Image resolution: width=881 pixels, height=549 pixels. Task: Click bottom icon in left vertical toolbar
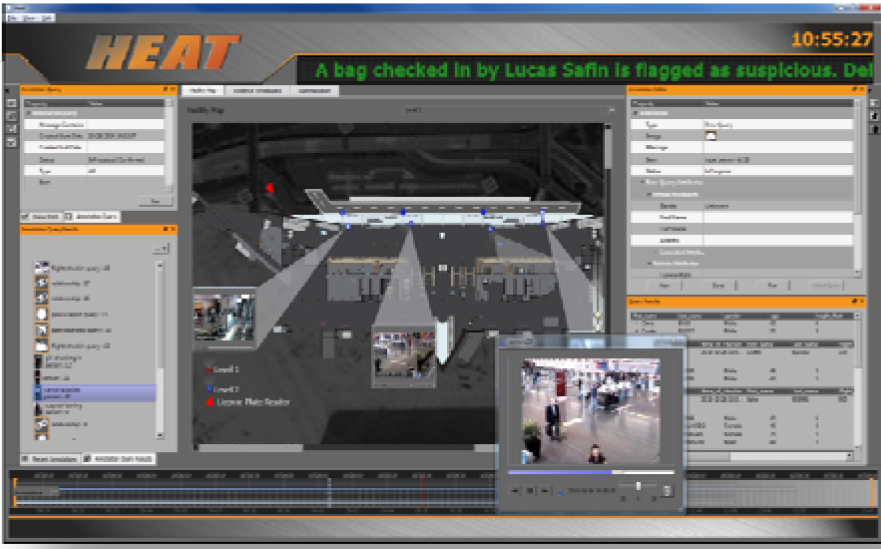[x=12, y=142]
